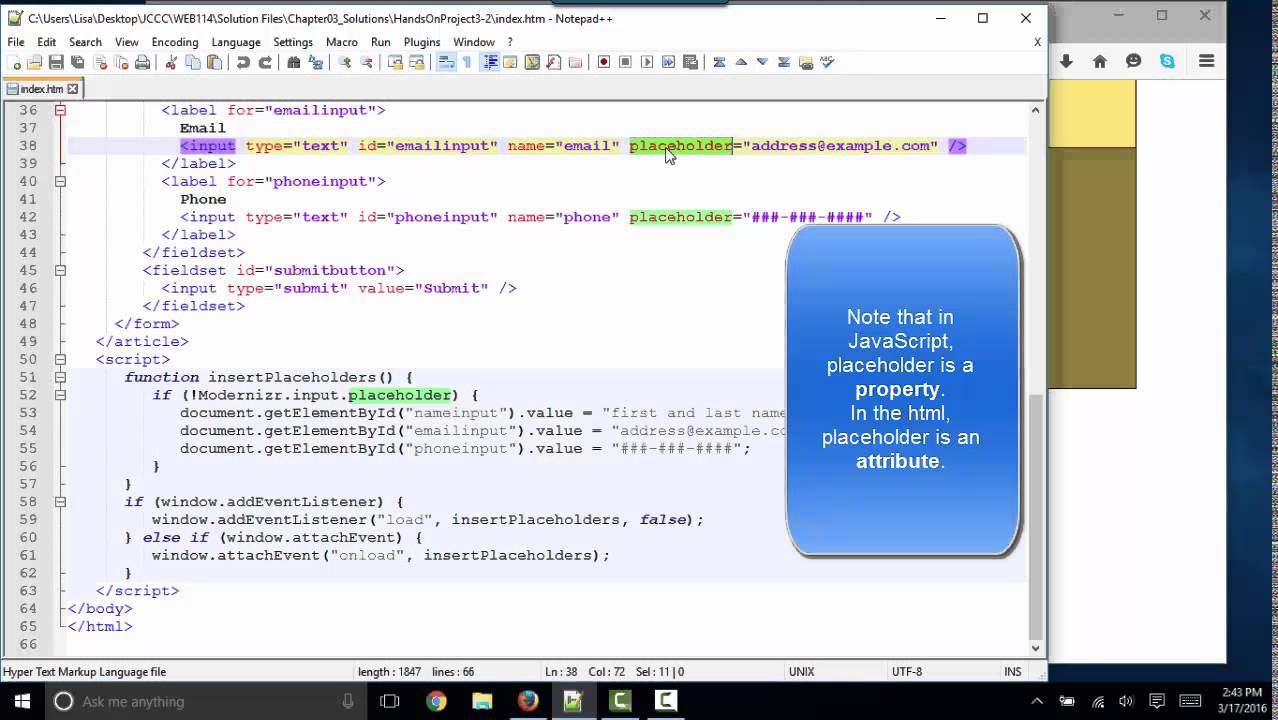Click the Copy toolbar icon
This screenshot has height=720, width=1278.
pos(193,62)
